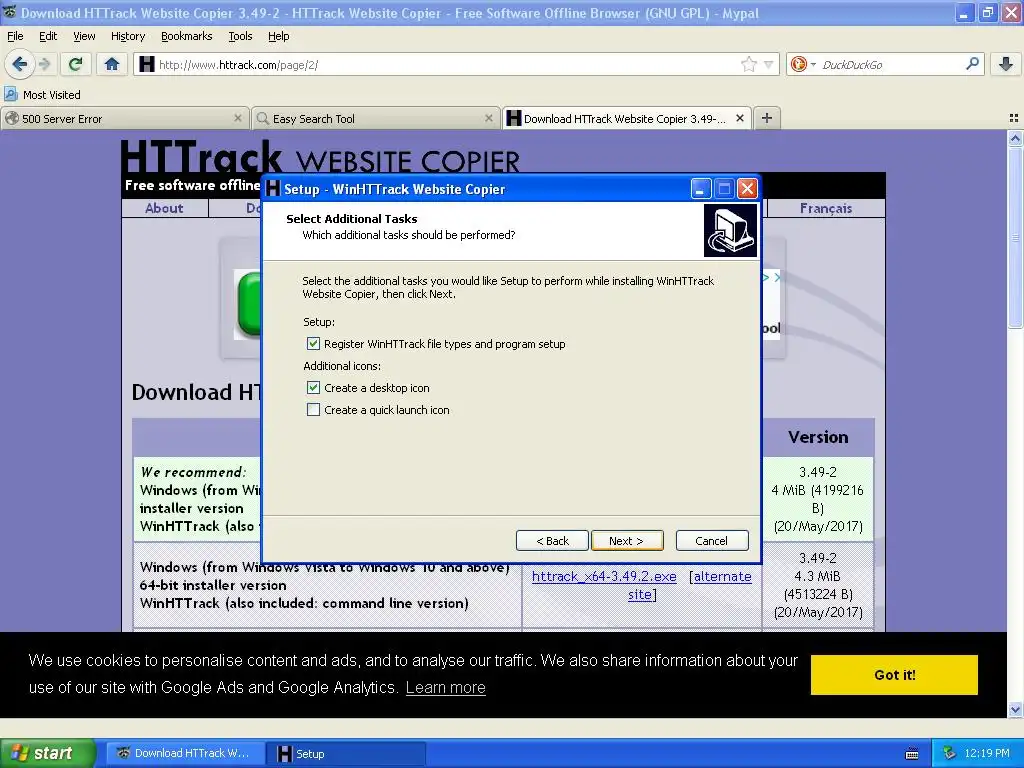Click HTTrack site favicon in address bar
This screenshot has height=768, width=1024.
click(148, 64)
